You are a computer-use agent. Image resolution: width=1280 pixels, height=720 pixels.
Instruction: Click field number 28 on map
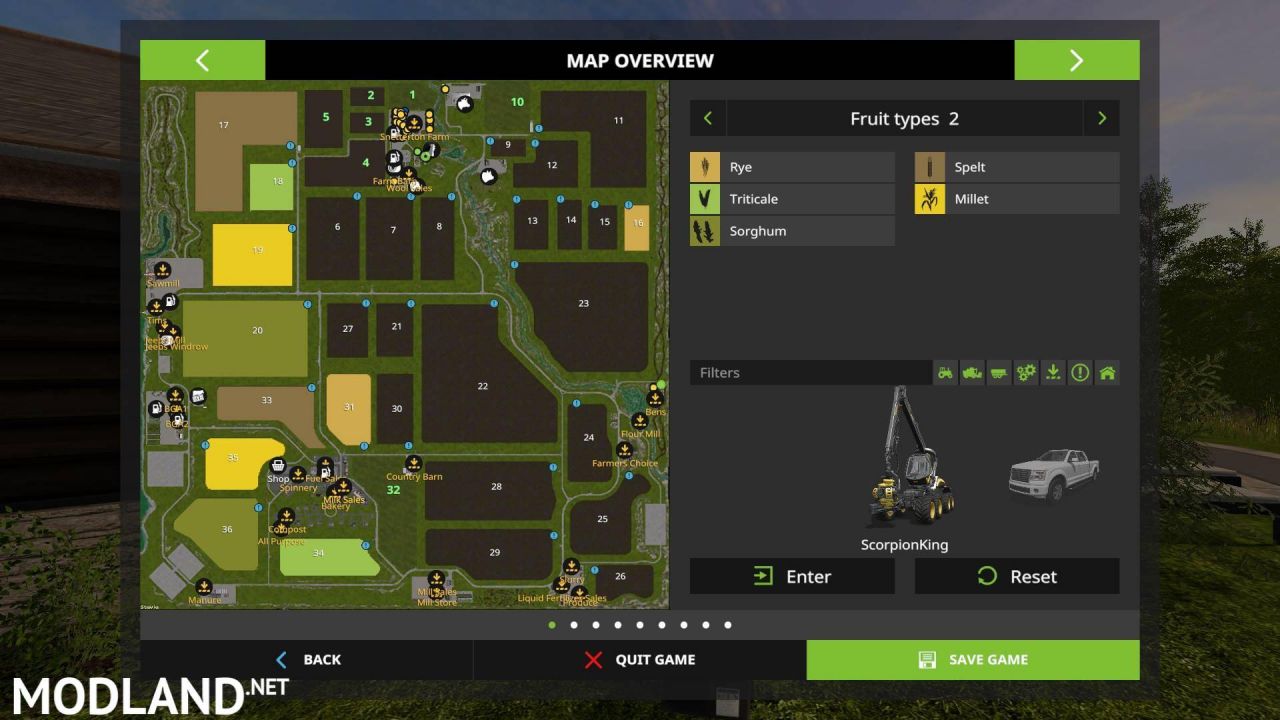click(x=496, y=487)
